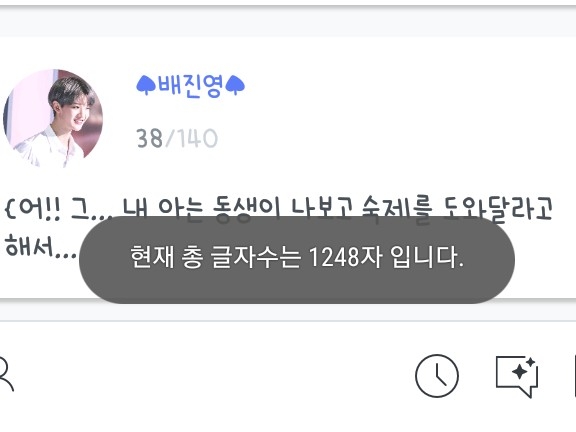This screenshot has height=432, width=576.
Task: Tap the sparkle speech bubble icon
Action: click(517, 377)
